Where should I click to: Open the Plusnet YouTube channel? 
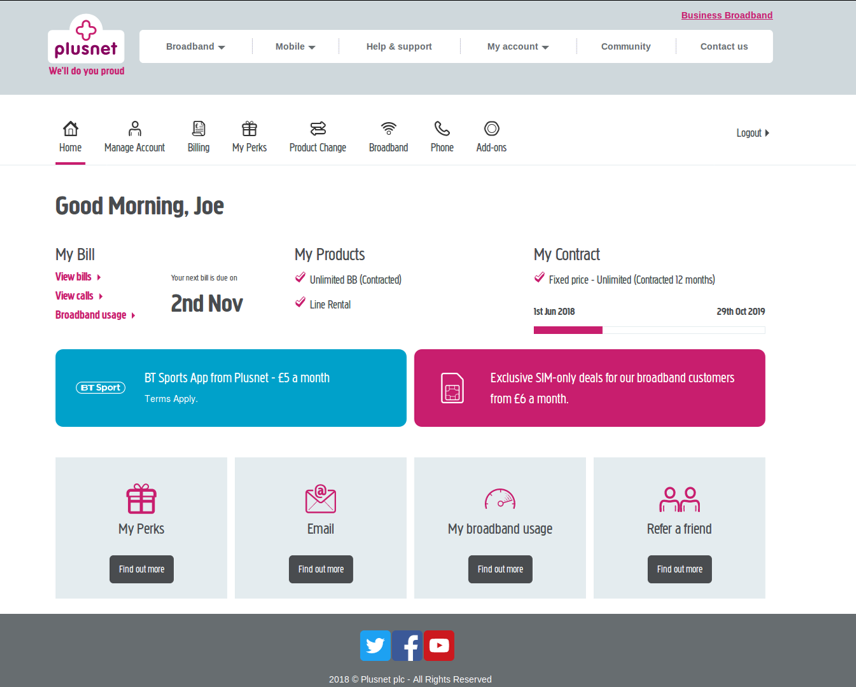[x=439, y=646]
